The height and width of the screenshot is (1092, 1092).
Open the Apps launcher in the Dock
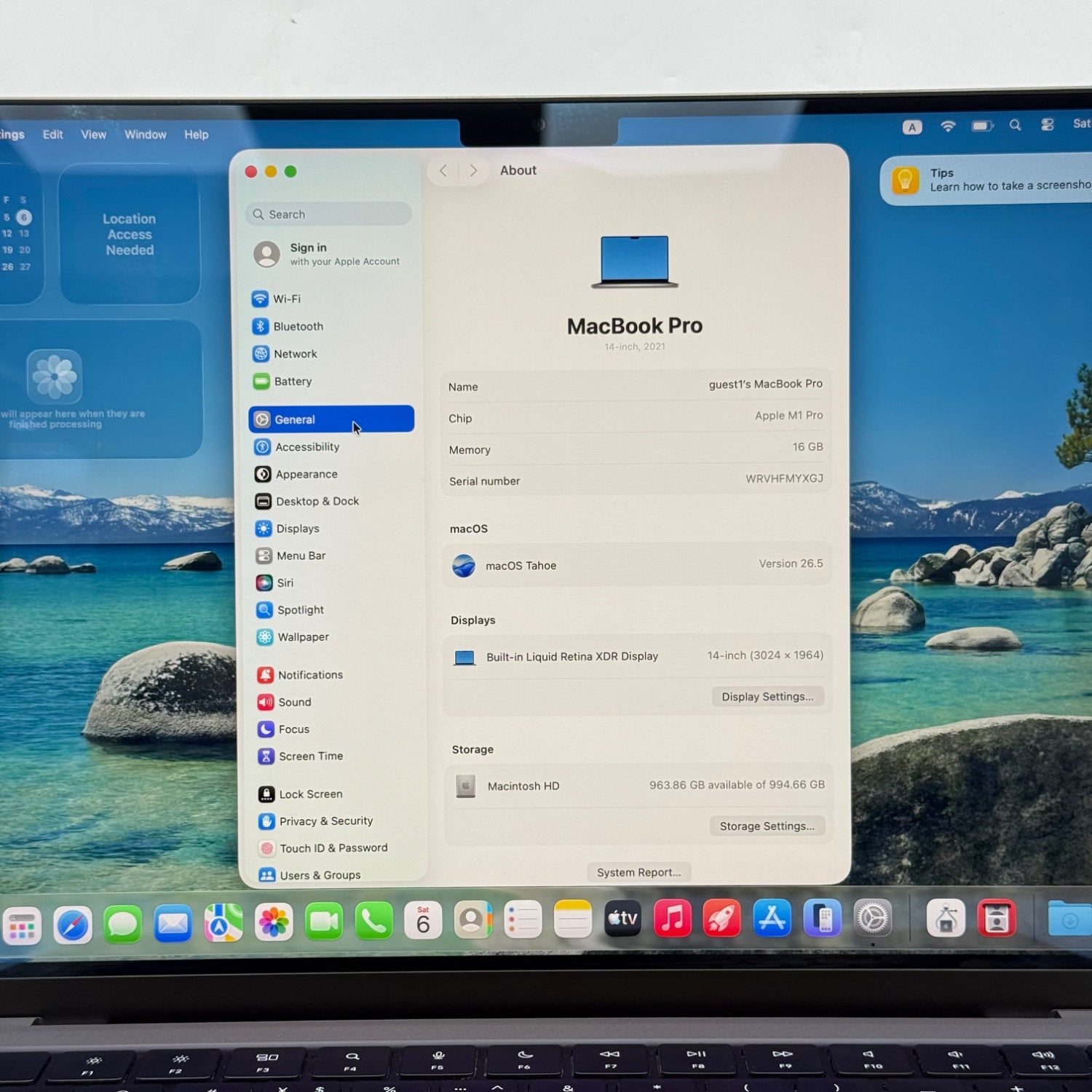[x=22, y=925]
